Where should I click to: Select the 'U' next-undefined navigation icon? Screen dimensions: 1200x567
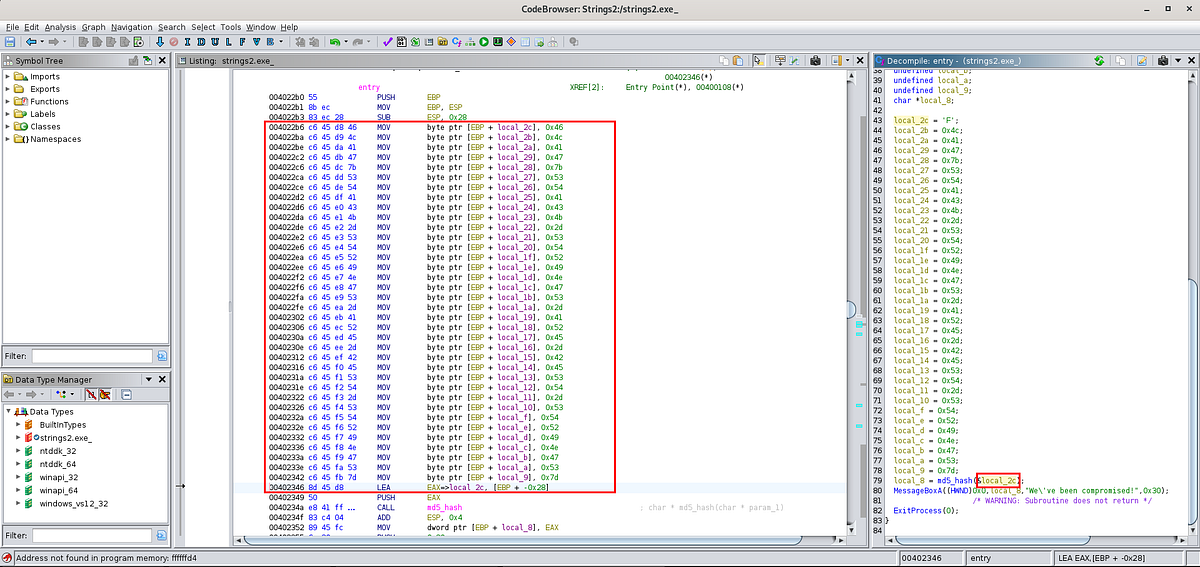point(215,42)
